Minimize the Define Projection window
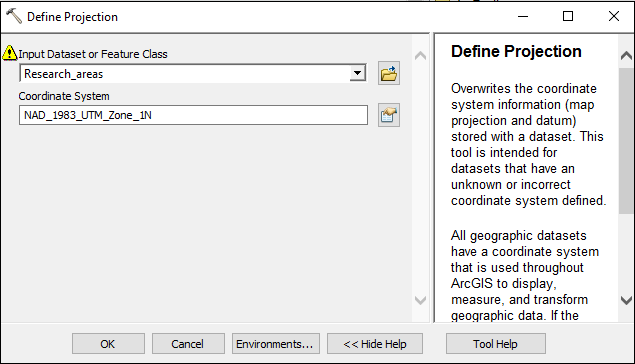The height and width of the screenshot is (364, 635). [x=523, y=16]
